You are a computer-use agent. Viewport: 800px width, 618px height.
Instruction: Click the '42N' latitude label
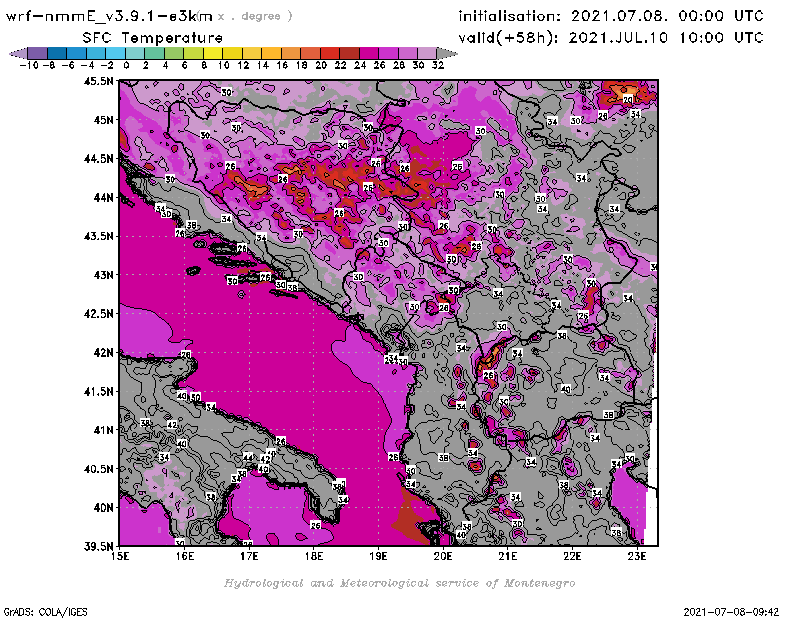(x=104, y=353)
